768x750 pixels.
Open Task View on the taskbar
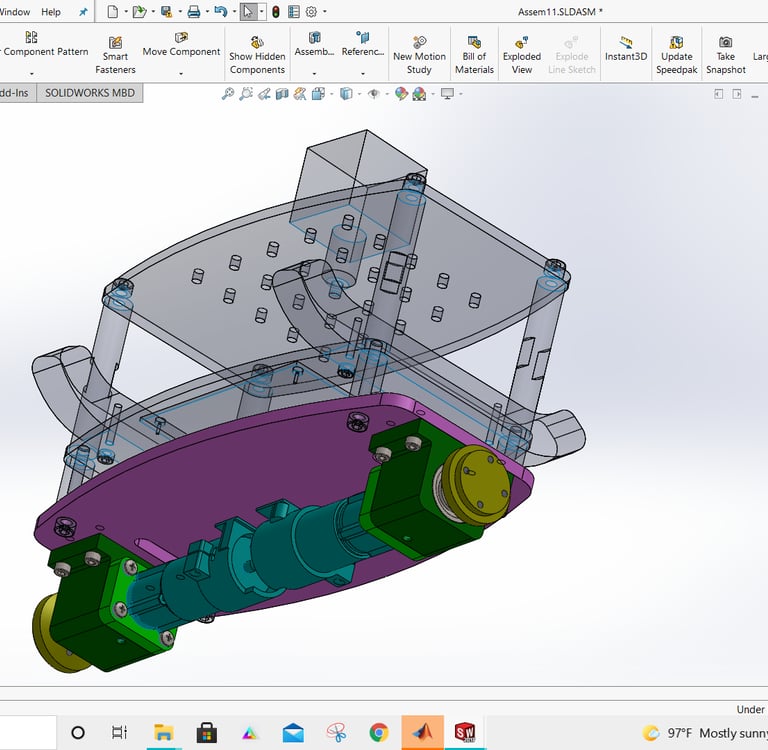[x=120, y=732]
